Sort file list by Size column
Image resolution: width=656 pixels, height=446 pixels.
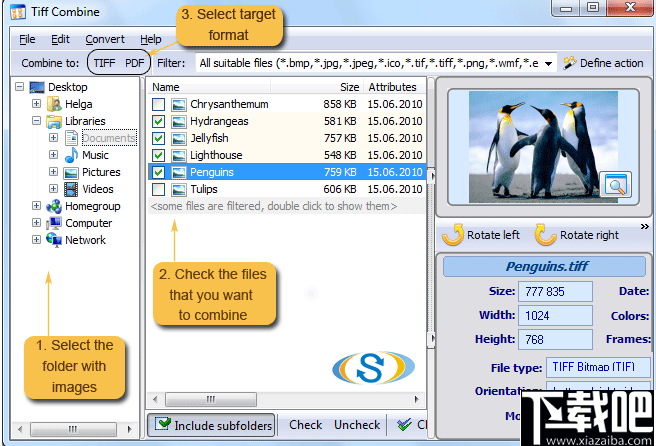tap(317, 87)
